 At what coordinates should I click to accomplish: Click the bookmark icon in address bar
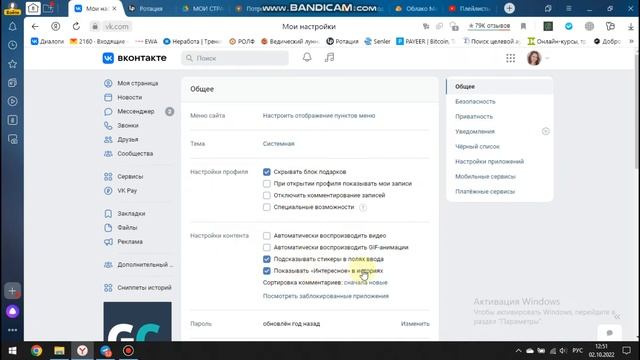click(x=523, y=27)
